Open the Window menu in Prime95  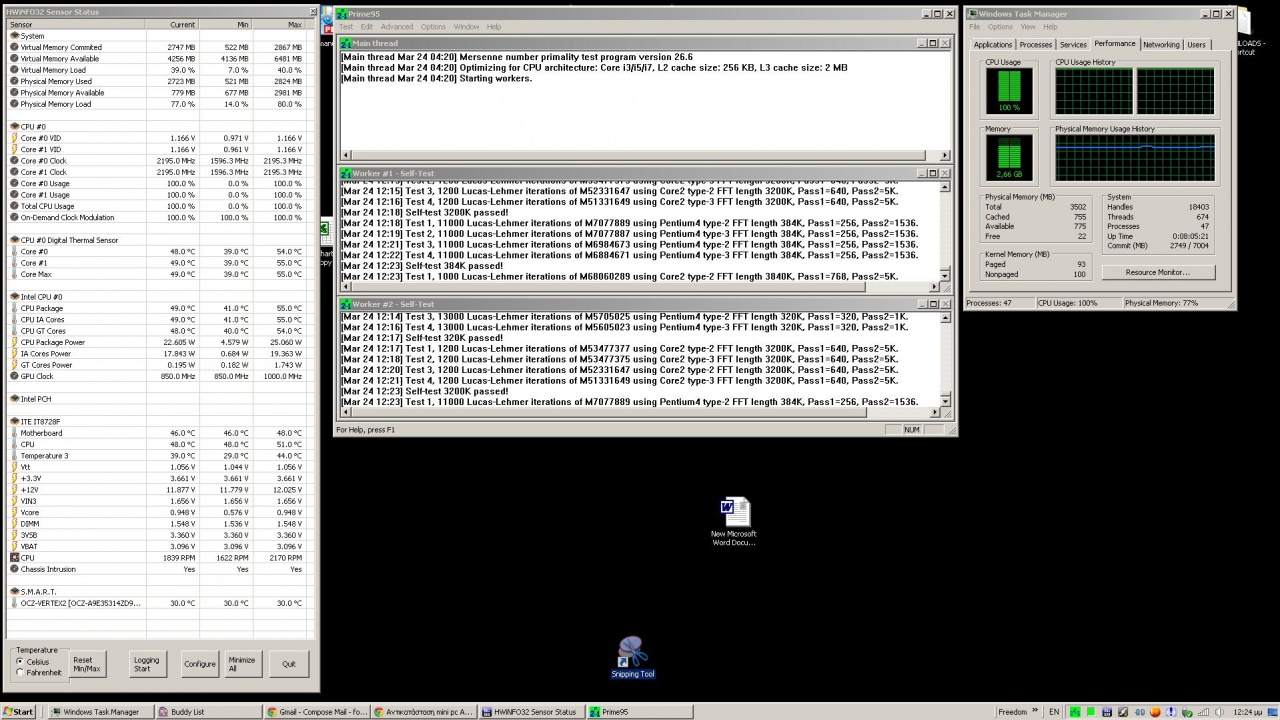click(x=466, y=27)
